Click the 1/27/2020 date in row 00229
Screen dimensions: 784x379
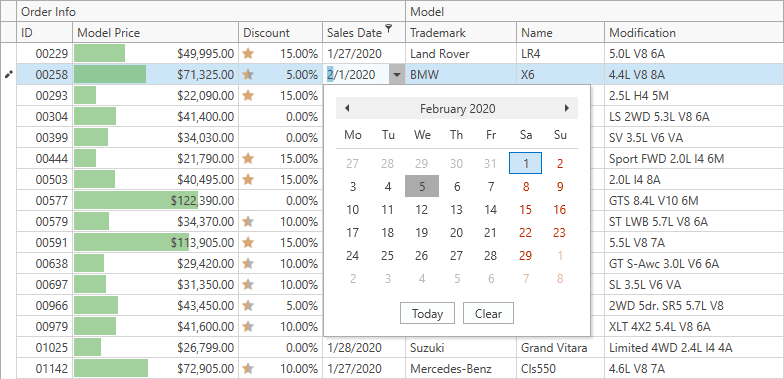364,54
